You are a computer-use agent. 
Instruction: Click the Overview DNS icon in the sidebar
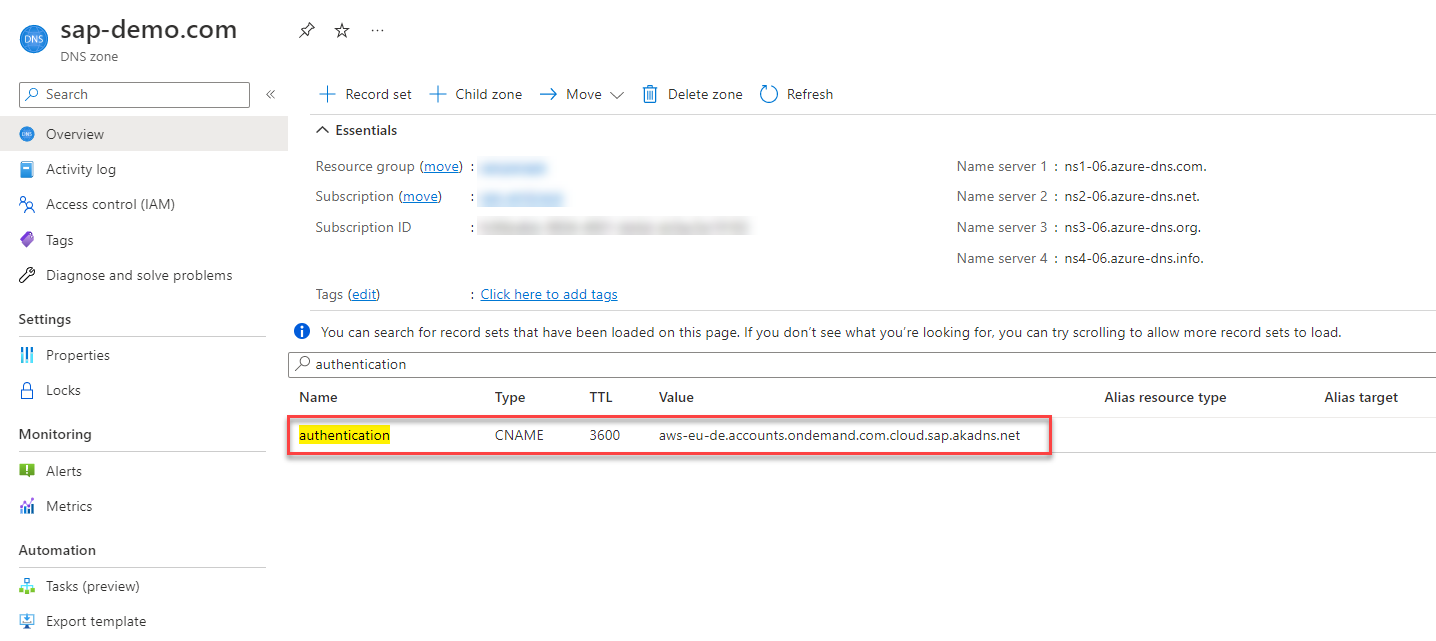click(x=27, y=134)
